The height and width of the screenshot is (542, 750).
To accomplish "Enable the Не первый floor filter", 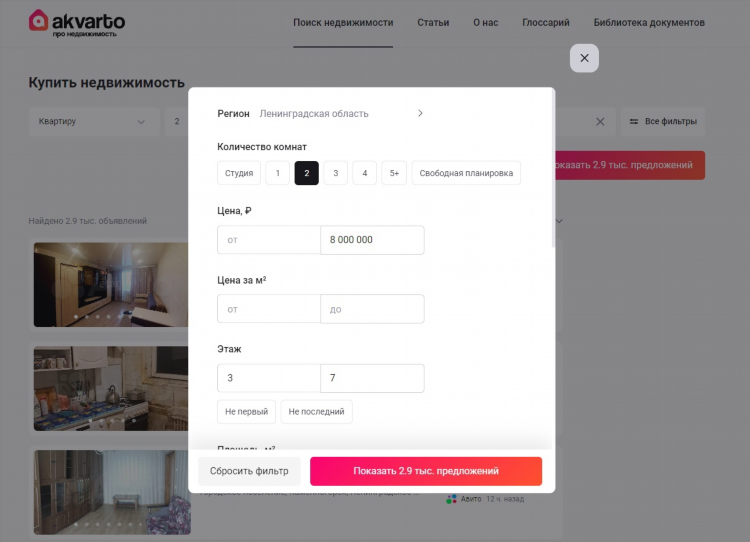I will pos(246,411).
